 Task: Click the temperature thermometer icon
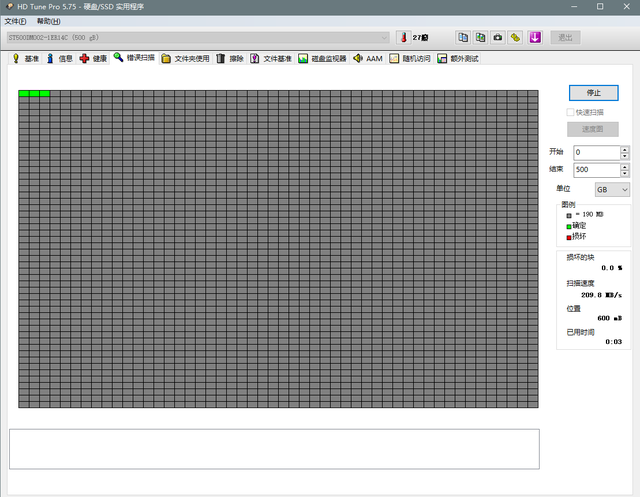pos(404,38)
